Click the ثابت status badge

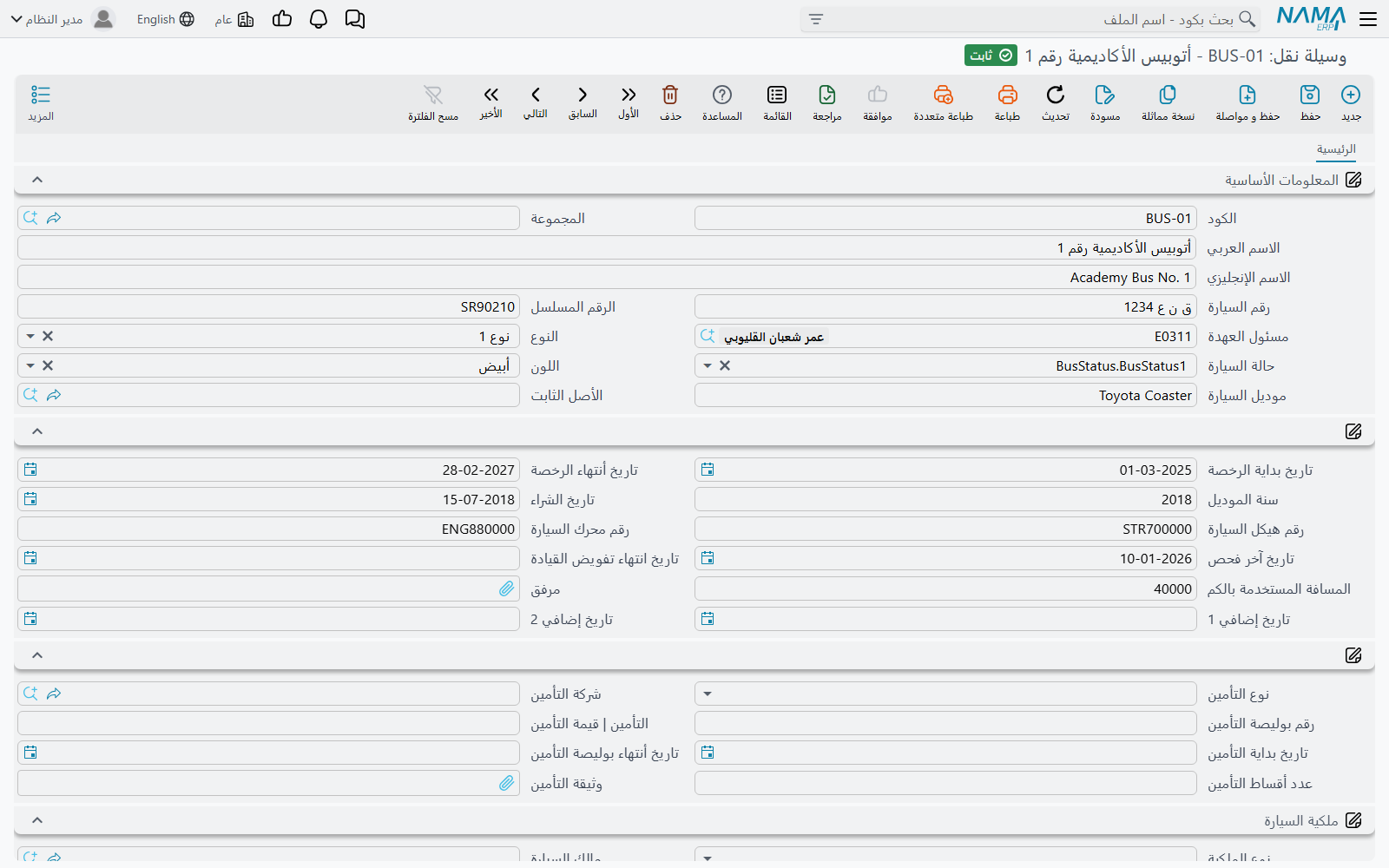tap(991, 56)
